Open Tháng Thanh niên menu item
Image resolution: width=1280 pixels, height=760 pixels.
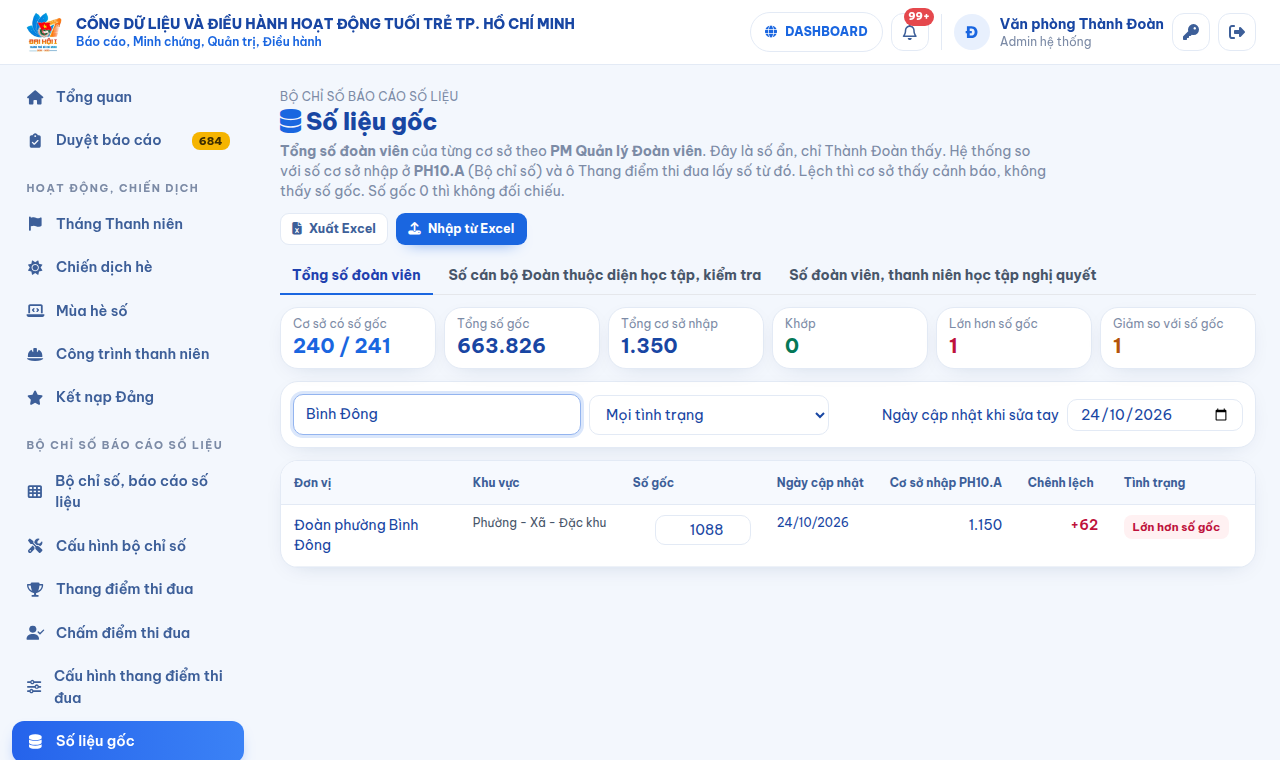[128, 224]
